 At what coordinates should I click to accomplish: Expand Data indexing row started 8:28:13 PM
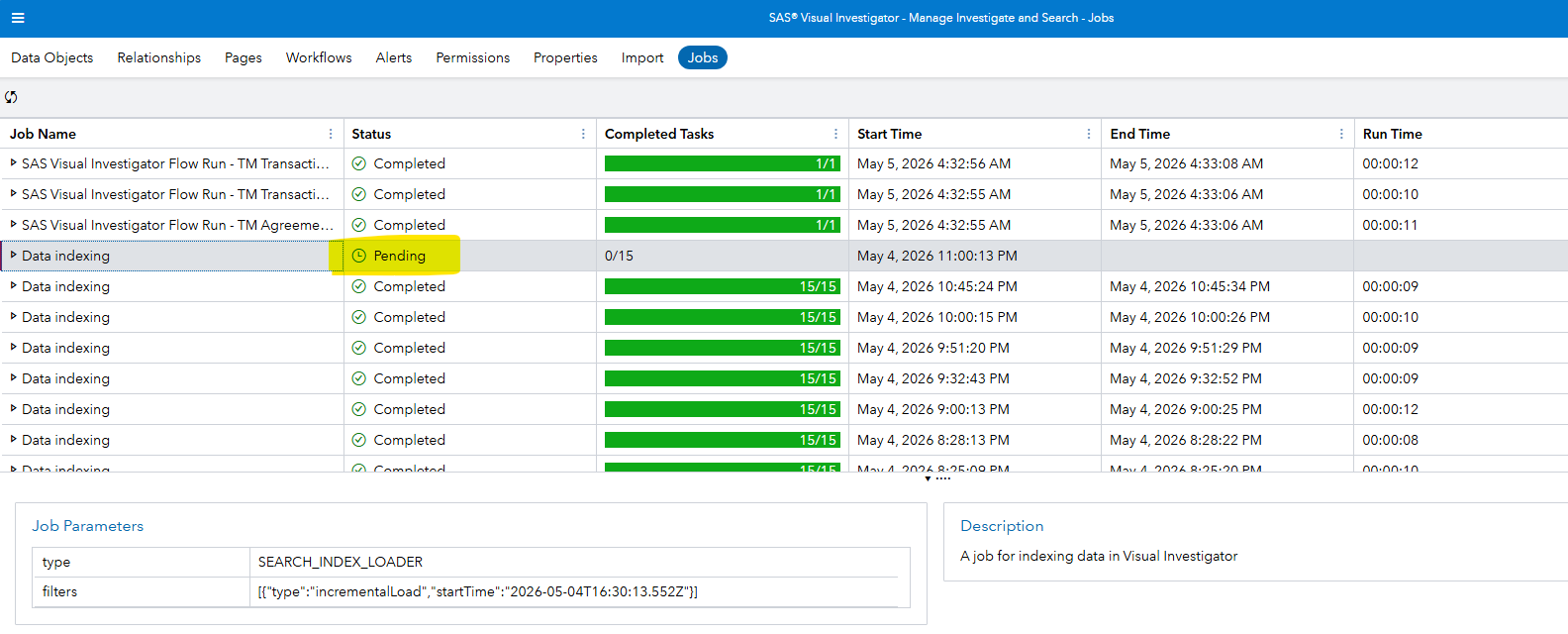tap(14, 439)
